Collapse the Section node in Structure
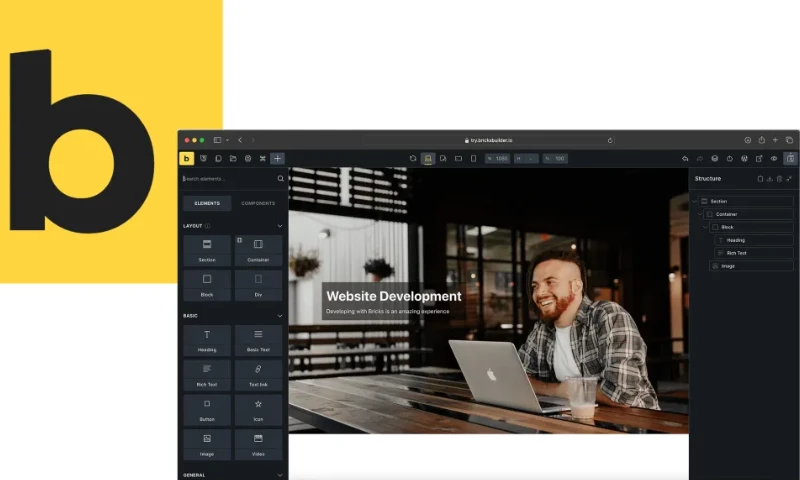The image size is (800, 480). [x=696, y=201]
